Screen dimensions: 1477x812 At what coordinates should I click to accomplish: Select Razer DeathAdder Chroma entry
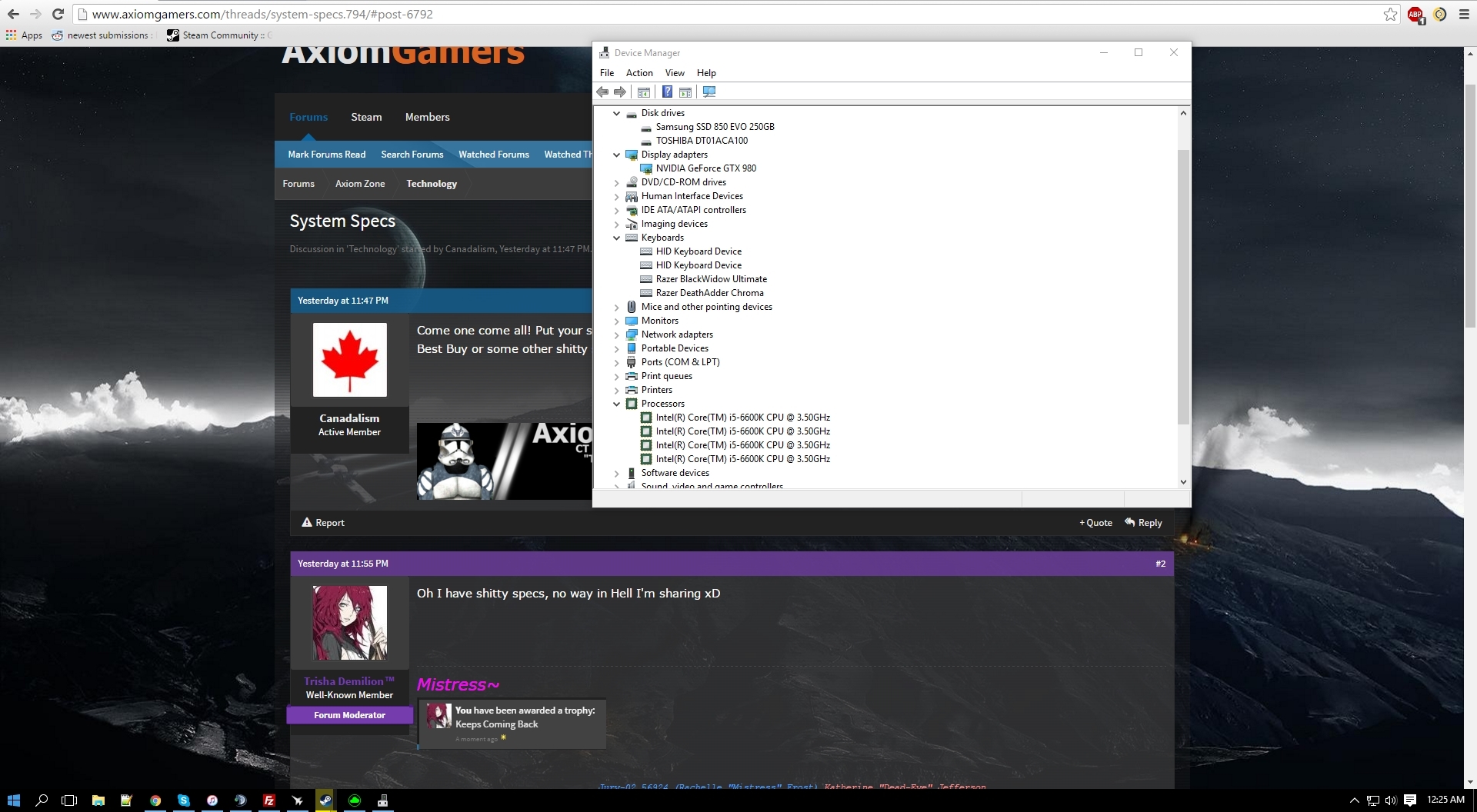(x=709, y=293)
